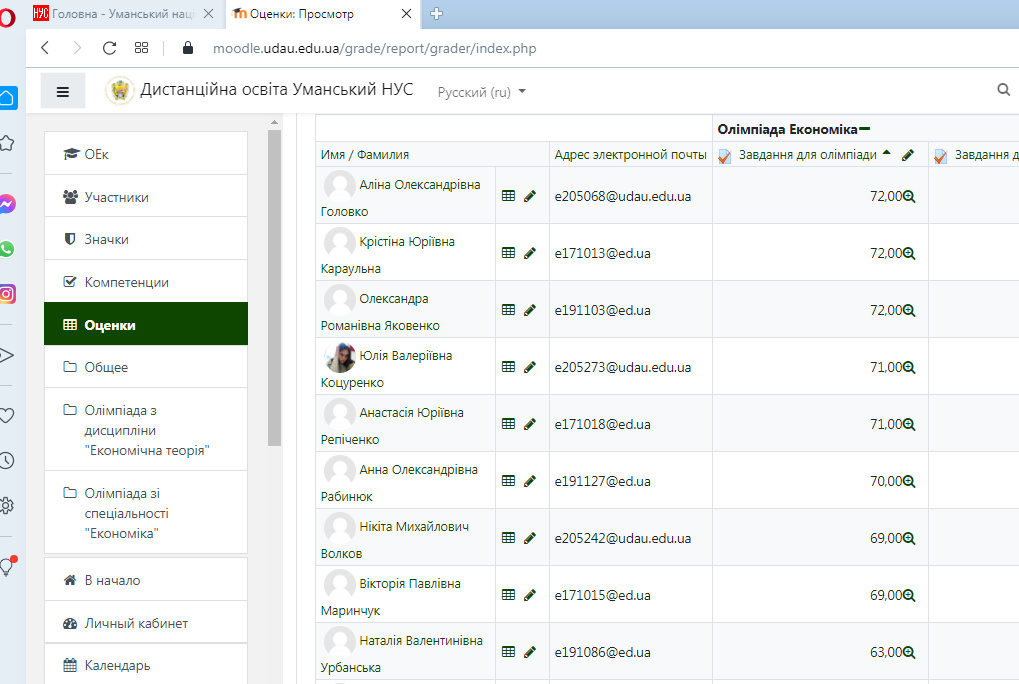Select Оценки in side menu
The width and height of the screenshot is (1019, 684).
tap(146, 325)
